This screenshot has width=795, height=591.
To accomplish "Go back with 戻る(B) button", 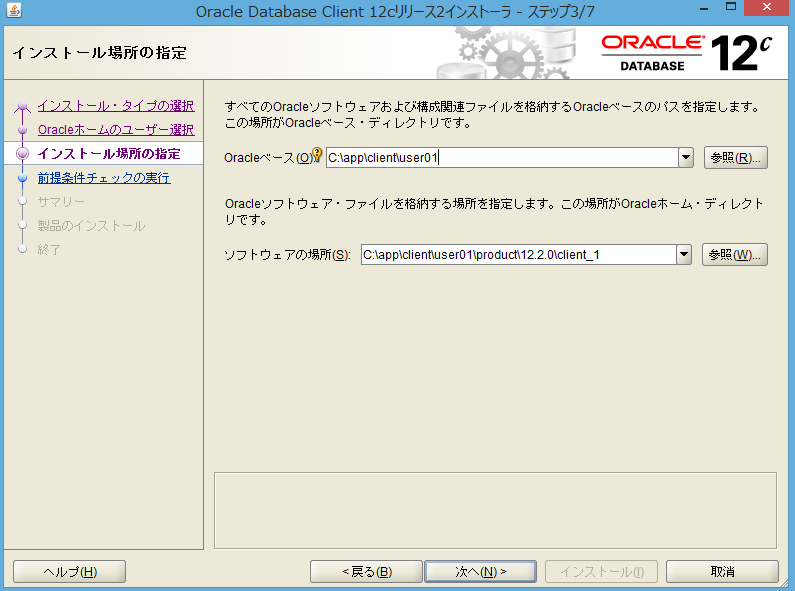I will (366, 572).
